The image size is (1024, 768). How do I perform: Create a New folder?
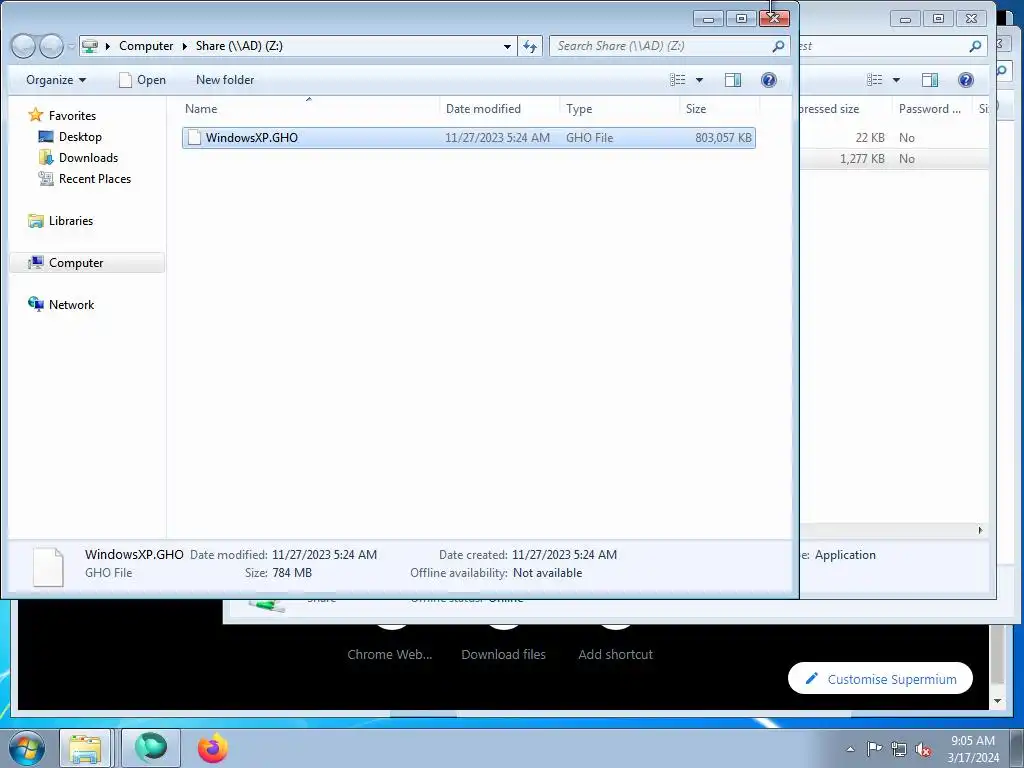pos(225,80)
